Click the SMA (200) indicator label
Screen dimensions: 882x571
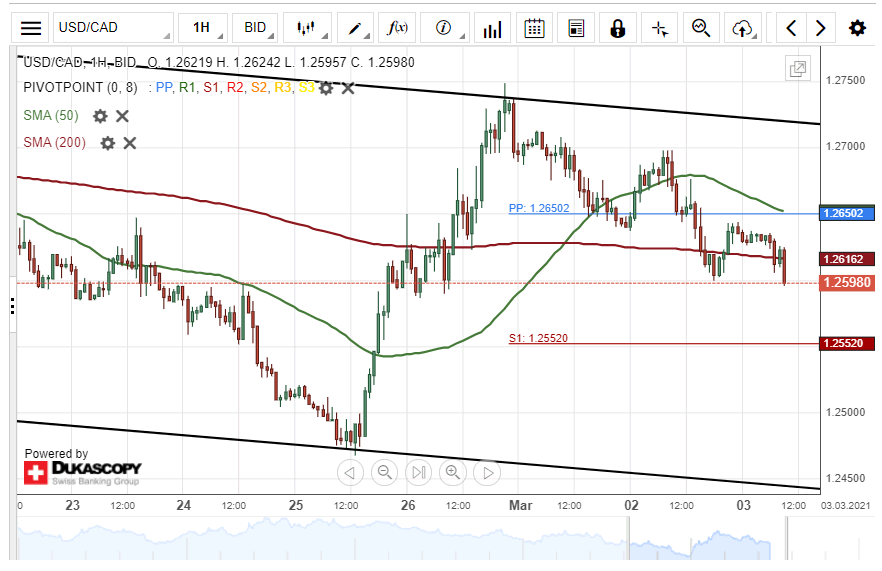click(55, 142)
